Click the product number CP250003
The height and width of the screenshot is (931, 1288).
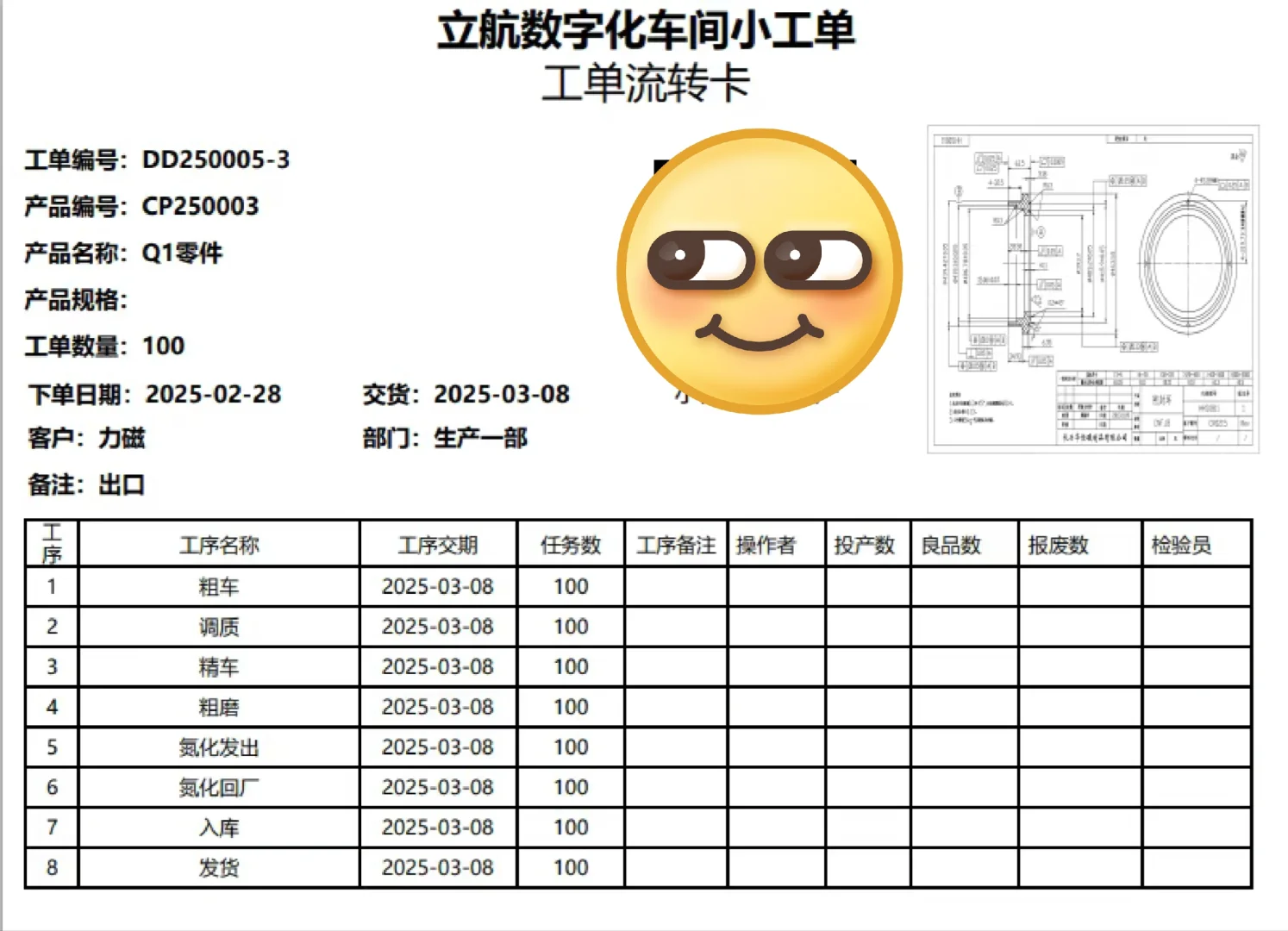pos(201,207)
